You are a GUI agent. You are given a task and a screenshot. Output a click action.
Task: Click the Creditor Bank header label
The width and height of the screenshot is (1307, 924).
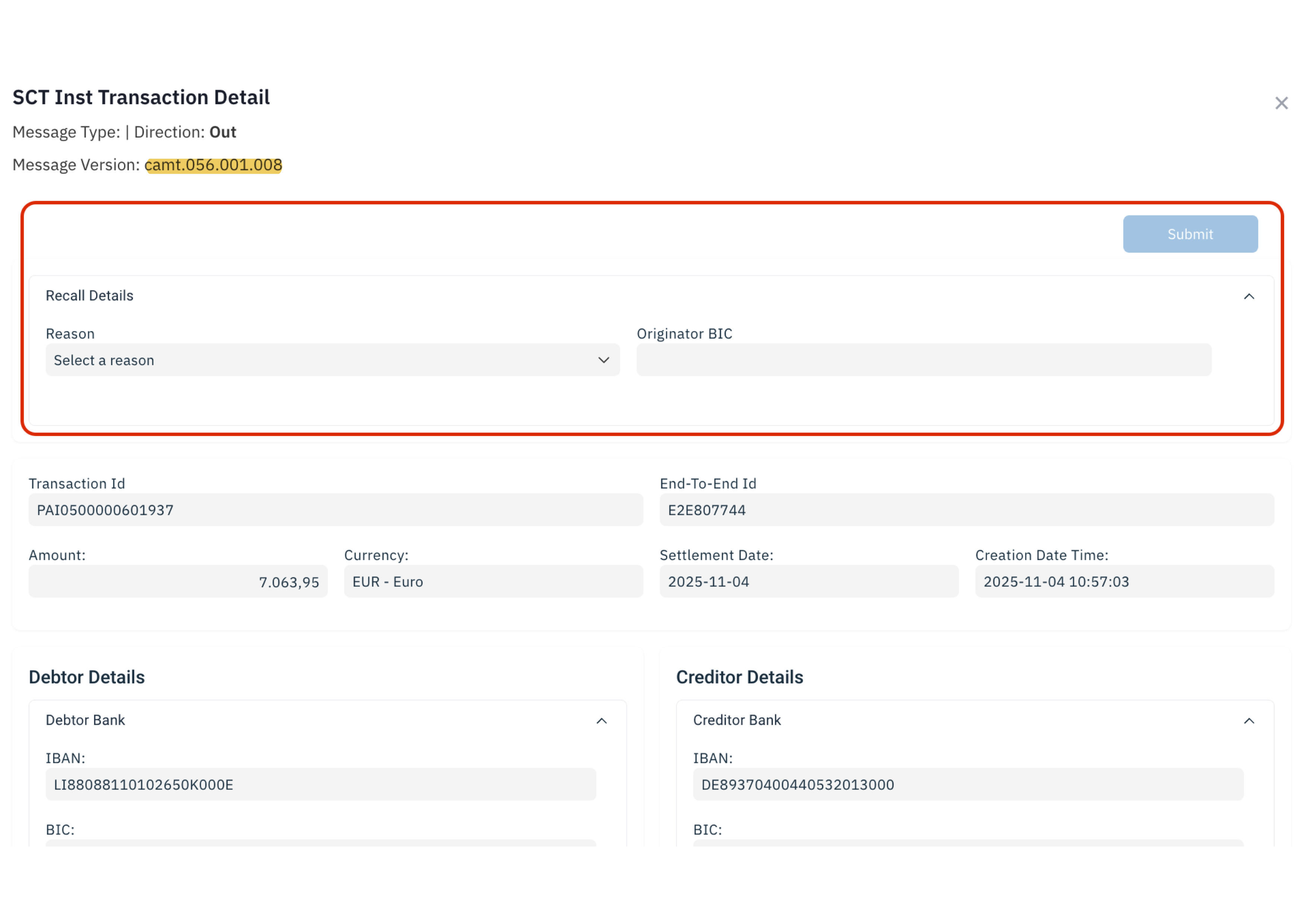point(737,720)
